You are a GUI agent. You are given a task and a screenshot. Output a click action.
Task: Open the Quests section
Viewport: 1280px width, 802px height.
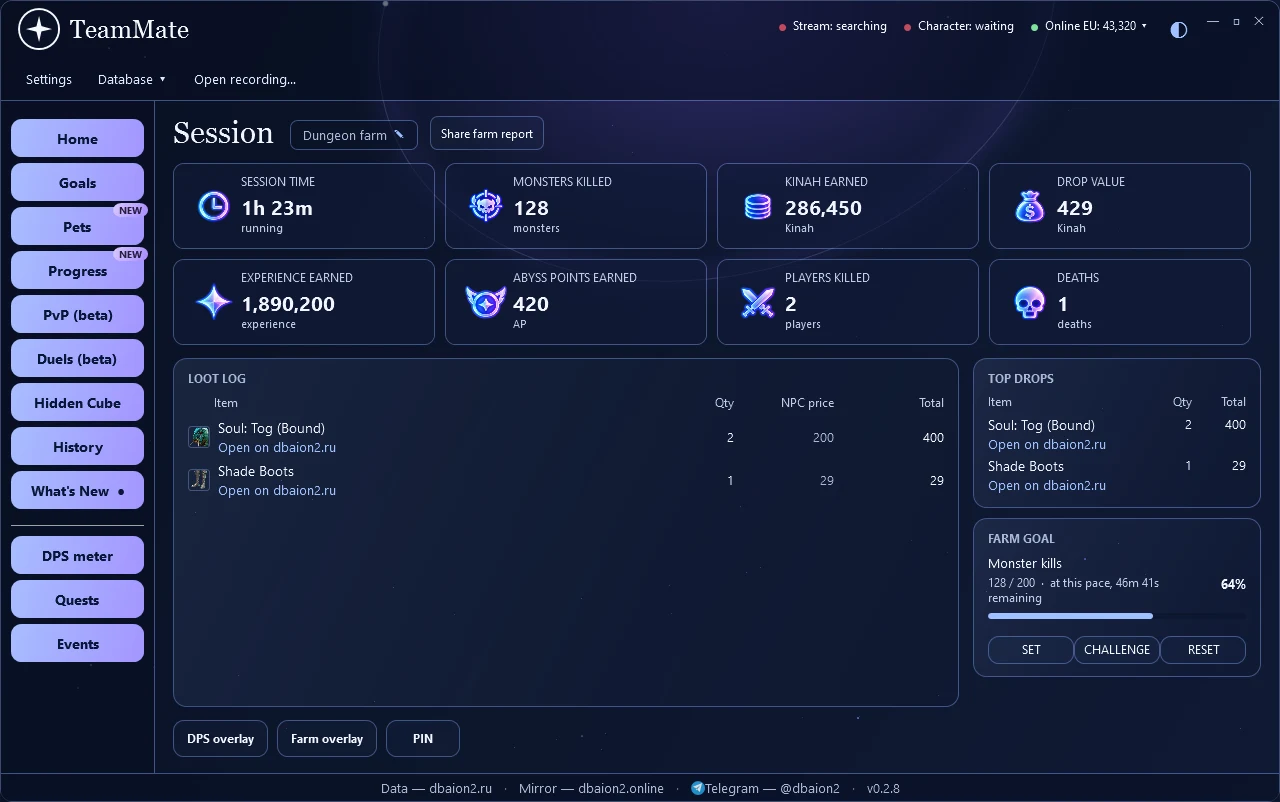point(77,600)
